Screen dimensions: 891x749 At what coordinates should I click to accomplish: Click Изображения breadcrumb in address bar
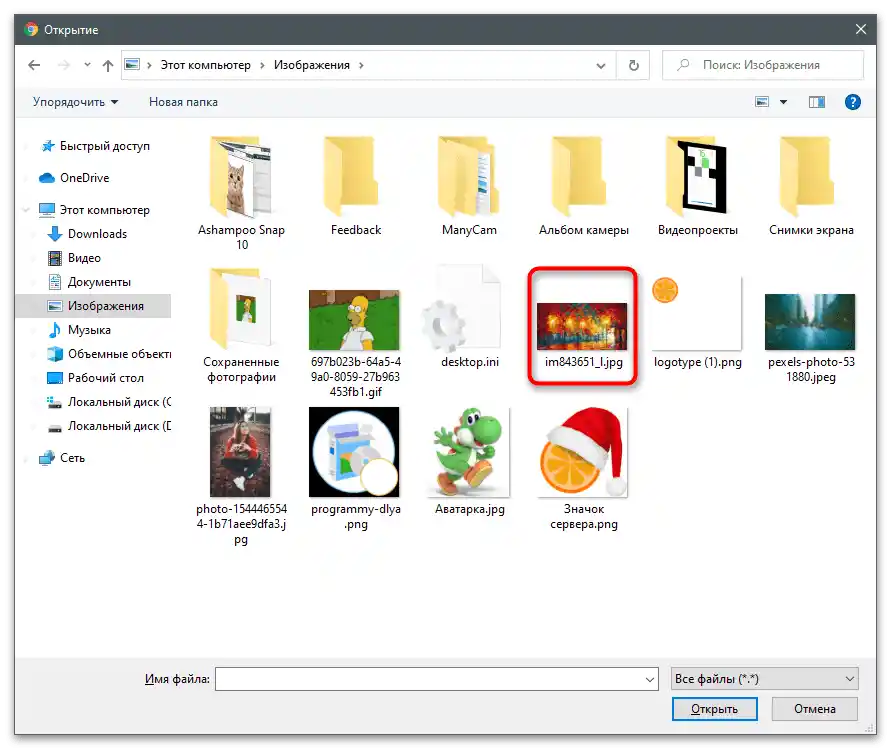click(x=311, y=65)
